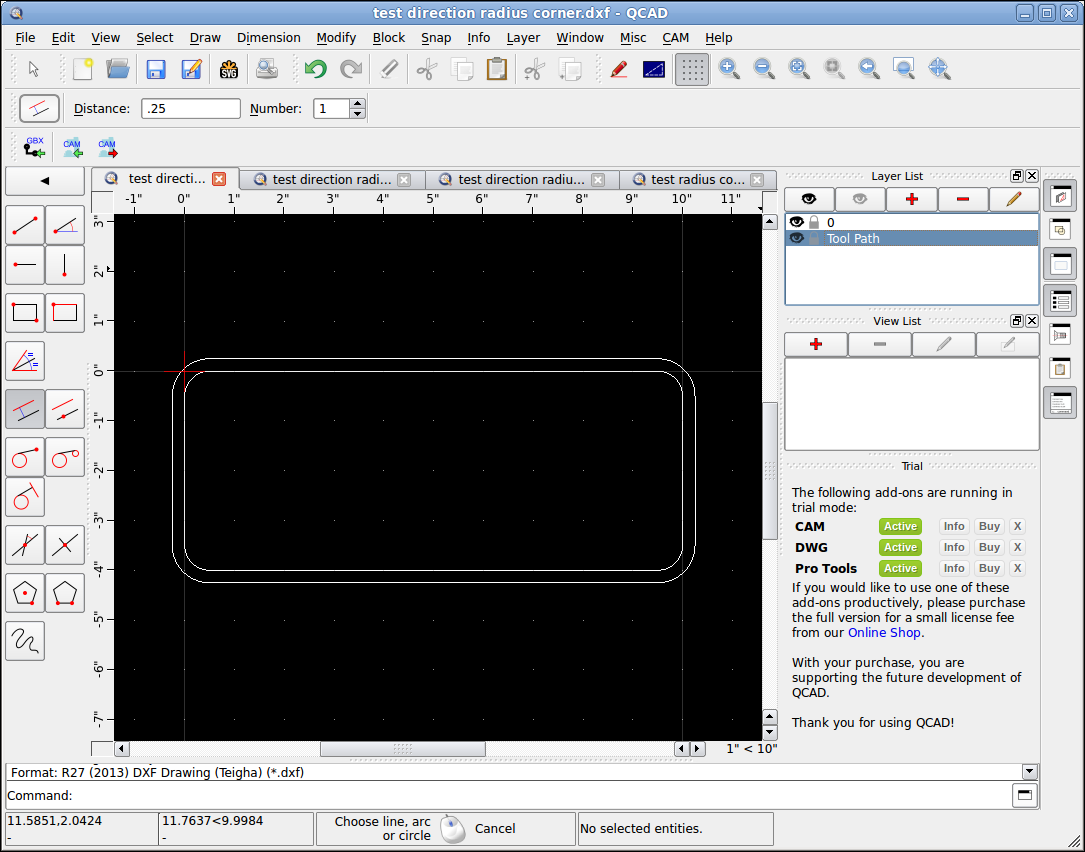Viewport: 1085px width, 852px height.
Task: Click the GBX Gerber export icon
Action: point(34,147)
